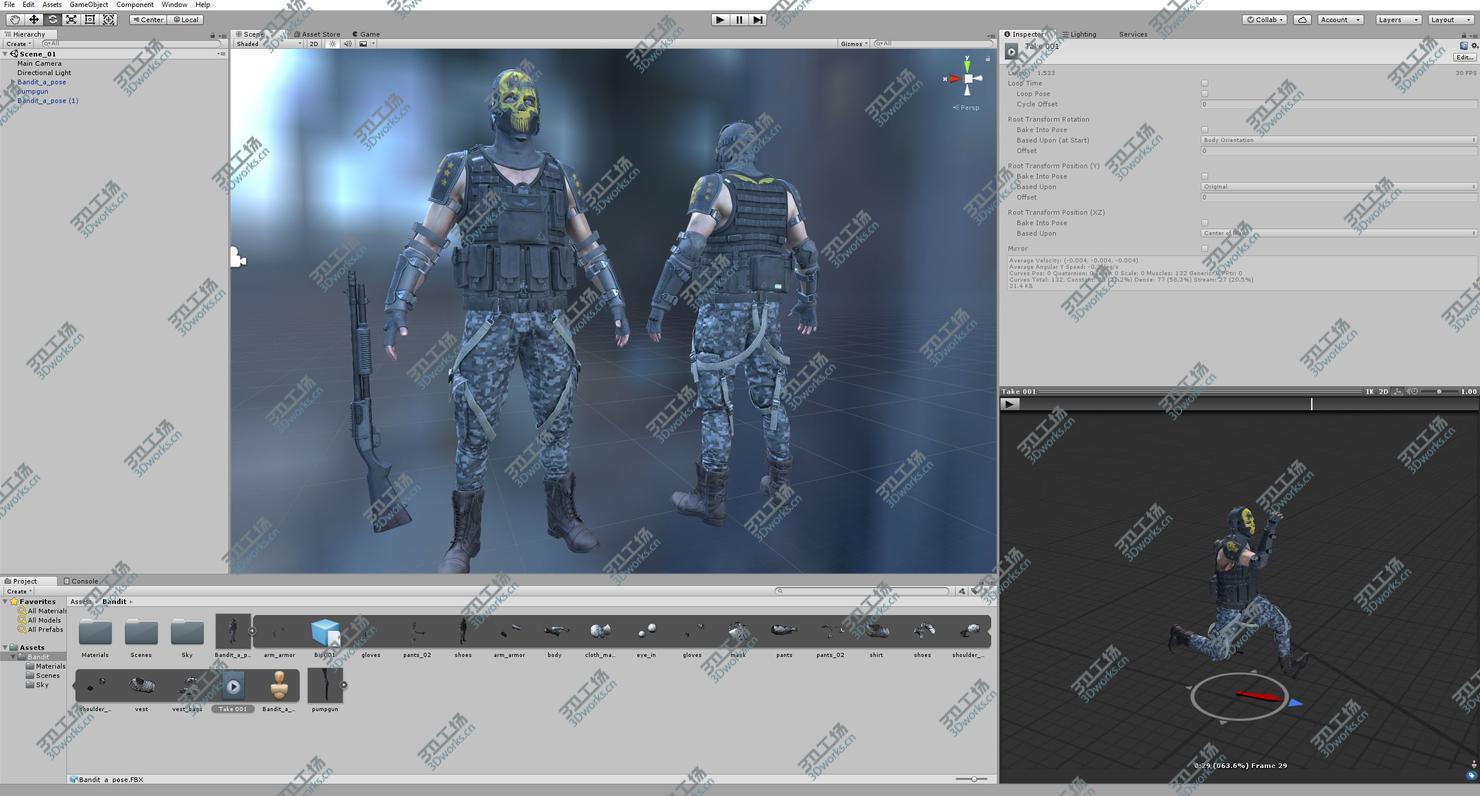Image resolution: width=1480 pixels, height=796 pixels.
Task: Select the pumpgun model asset
Action: coord(325,691)
